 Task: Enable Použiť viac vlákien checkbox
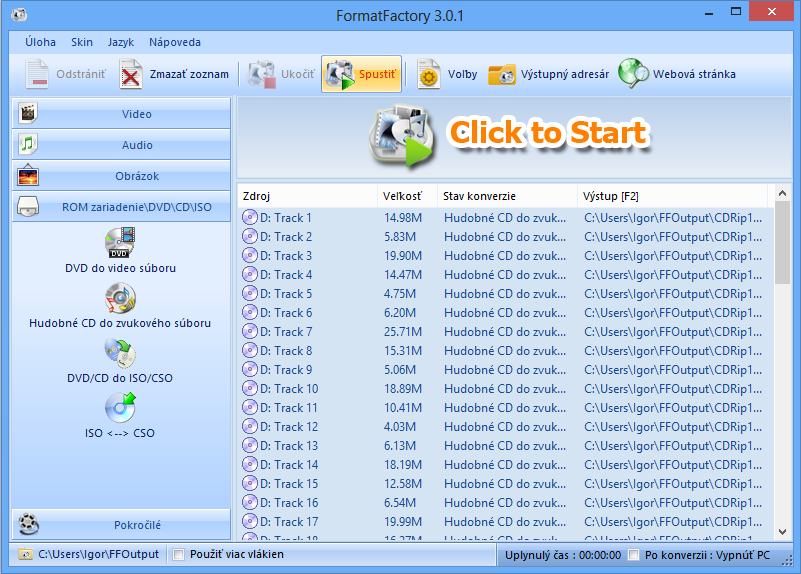[x=178, y=555]
